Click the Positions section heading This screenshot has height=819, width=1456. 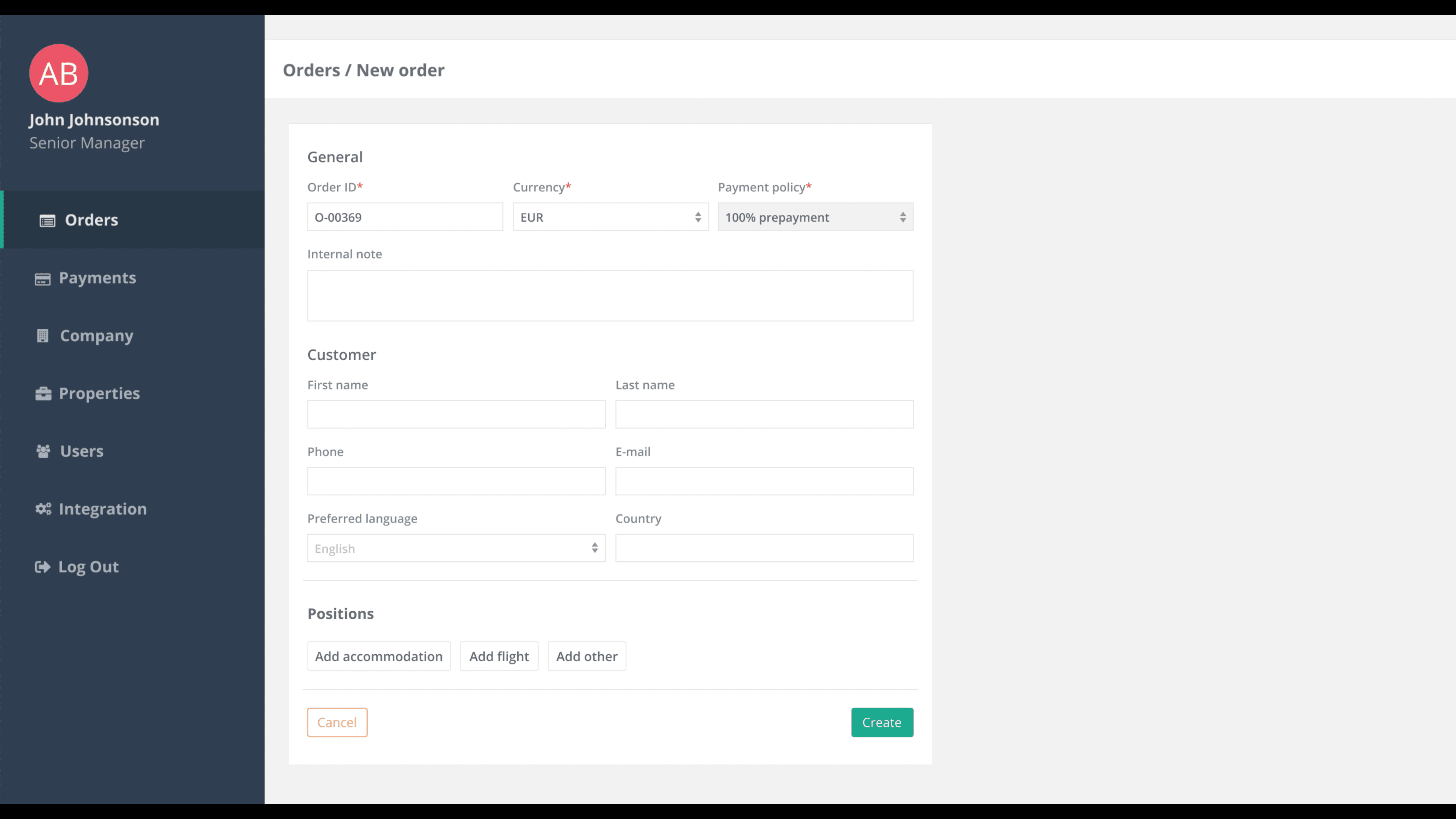pyautogui.click(x=340, y=614)
